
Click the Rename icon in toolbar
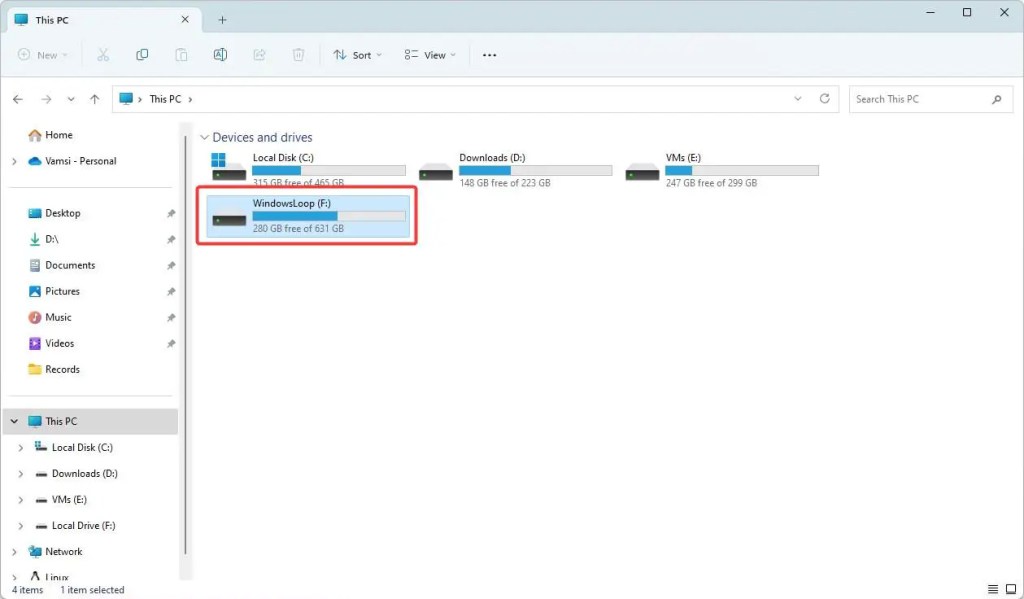coord(220,55)
